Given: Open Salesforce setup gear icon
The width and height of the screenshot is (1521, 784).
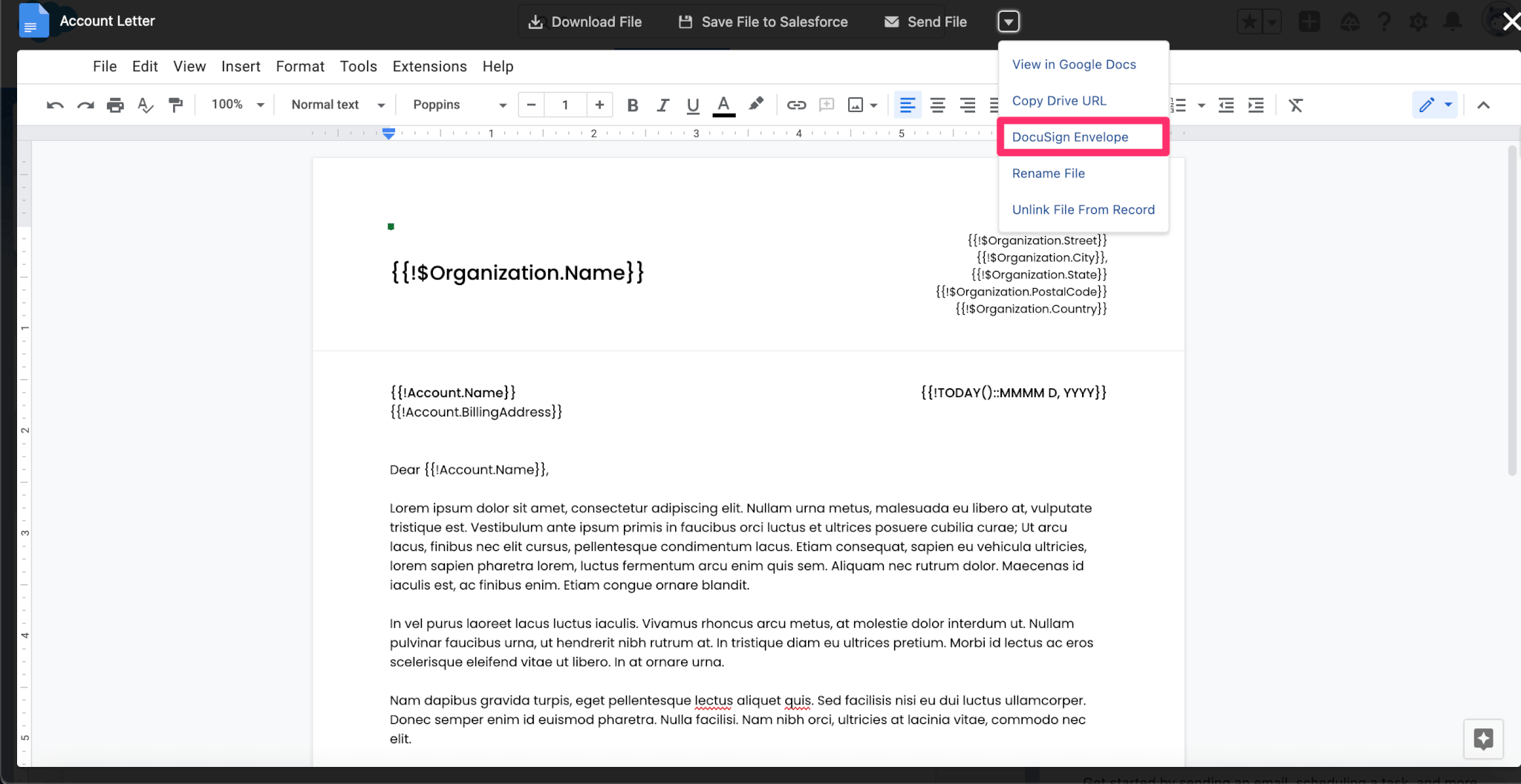Looking at the screenshot, I should click(x=1419, y=22).
